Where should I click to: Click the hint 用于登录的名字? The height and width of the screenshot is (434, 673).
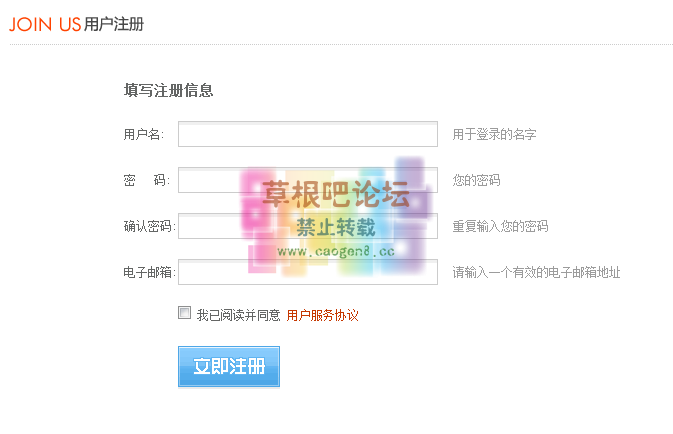(494, 134)
